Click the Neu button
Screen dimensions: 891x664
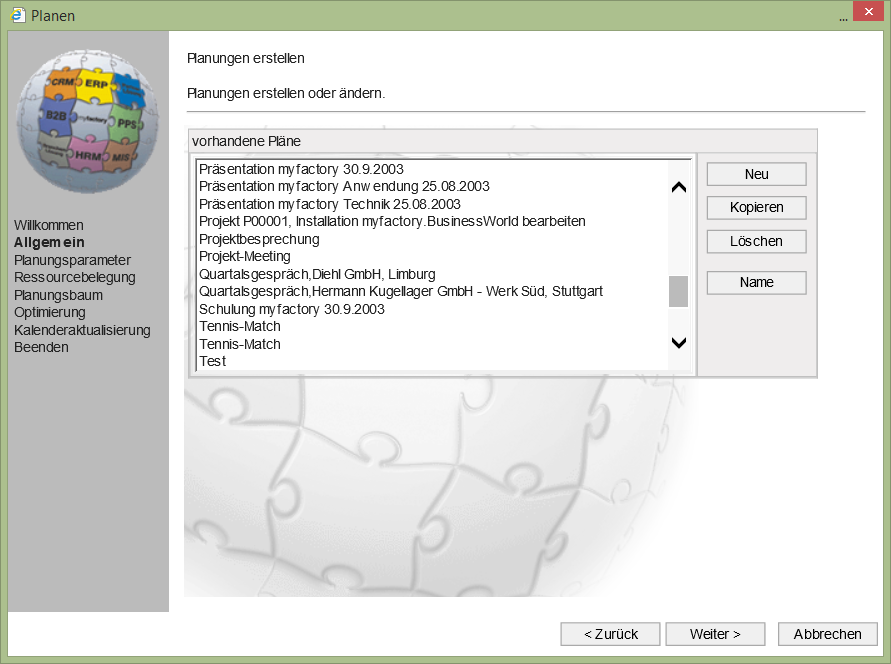[x=756, y=174]
